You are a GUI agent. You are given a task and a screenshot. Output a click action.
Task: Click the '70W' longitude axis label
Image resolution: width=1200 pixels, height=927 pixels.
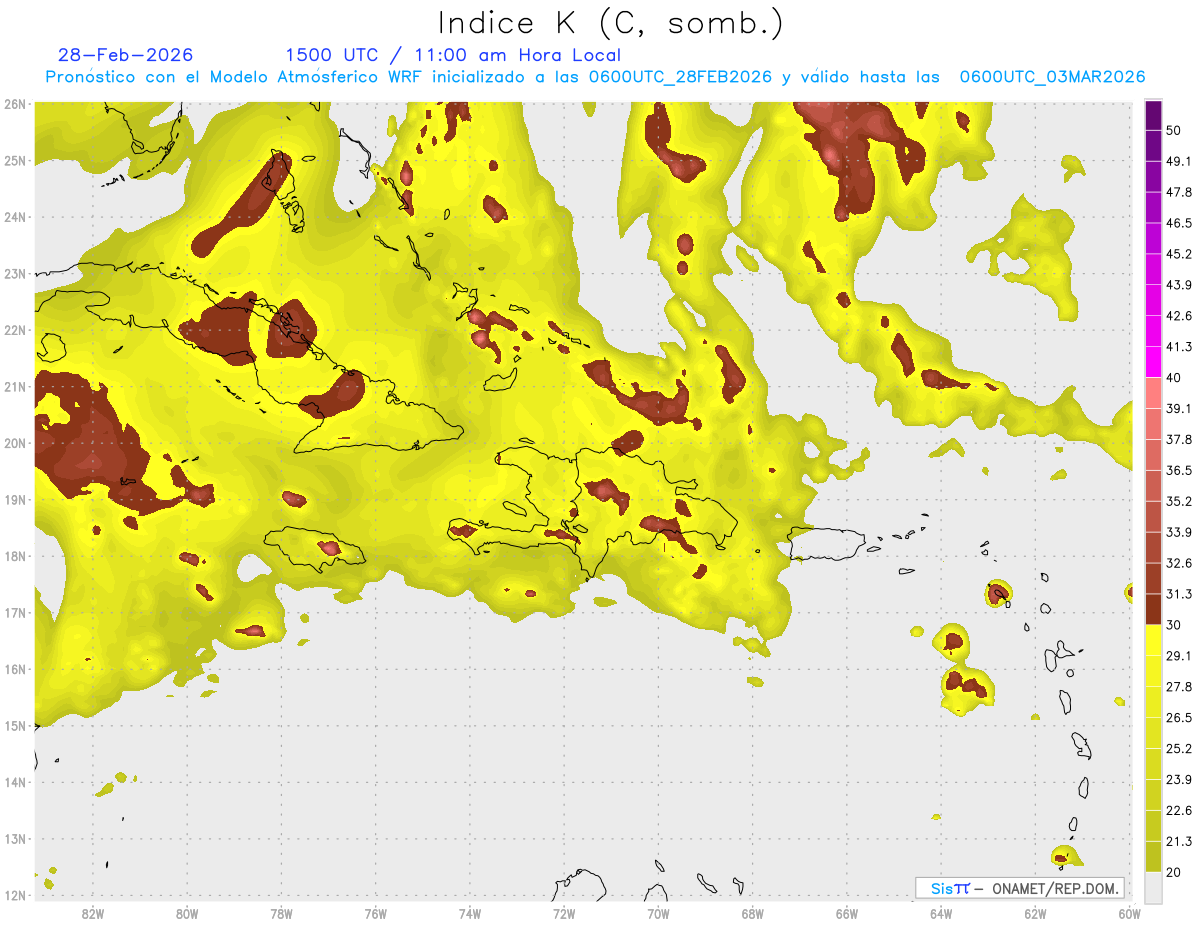(658, 914)
